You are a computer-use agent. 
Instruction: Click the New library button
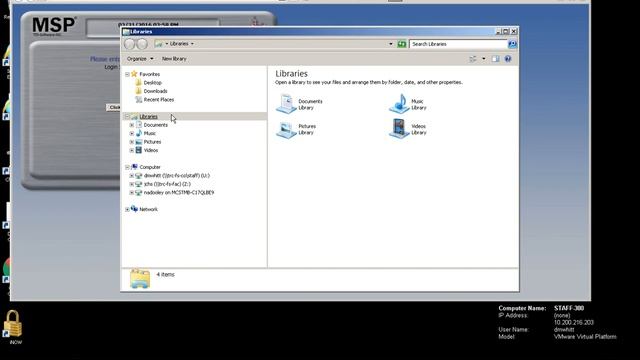[x=174, y=59]
